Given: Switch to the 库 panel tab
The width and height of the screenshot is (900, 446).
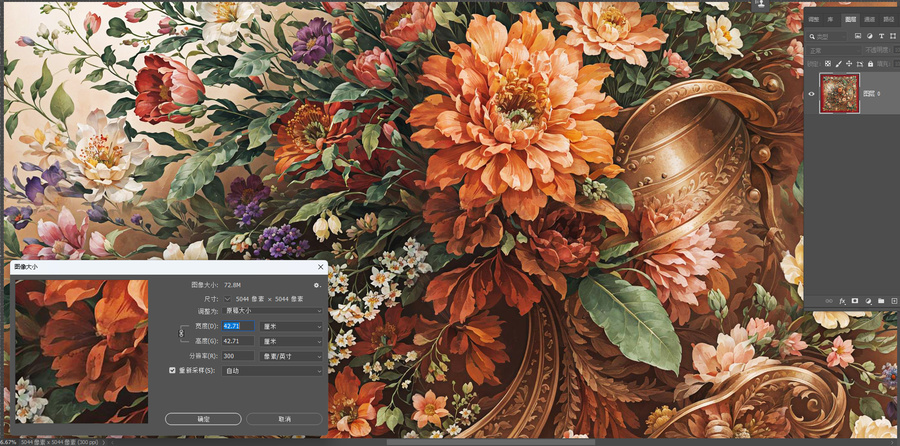Looking at the screenshot, I should 830,19.
